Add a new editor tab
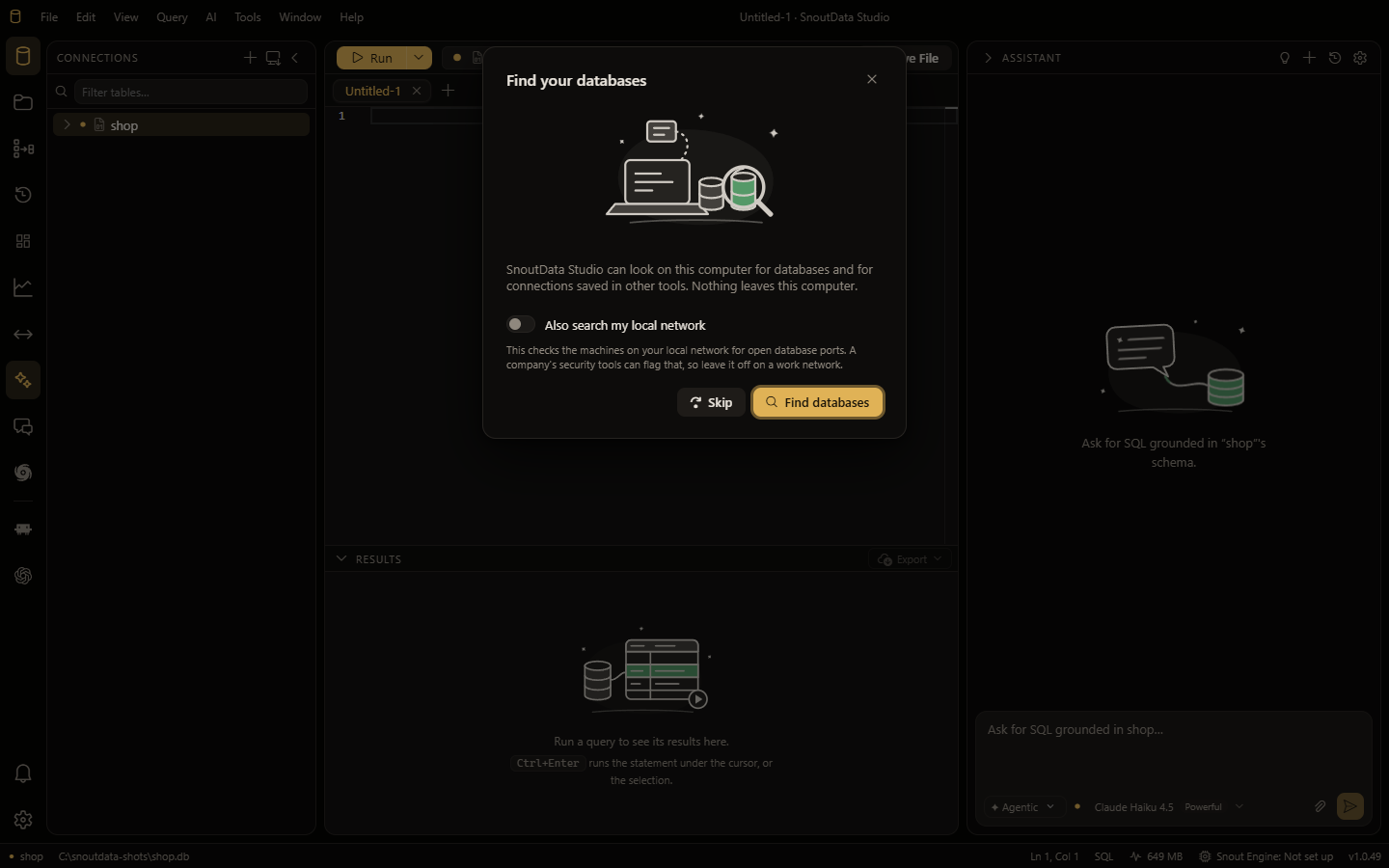The image size is (1389, 868). point(448,91)
